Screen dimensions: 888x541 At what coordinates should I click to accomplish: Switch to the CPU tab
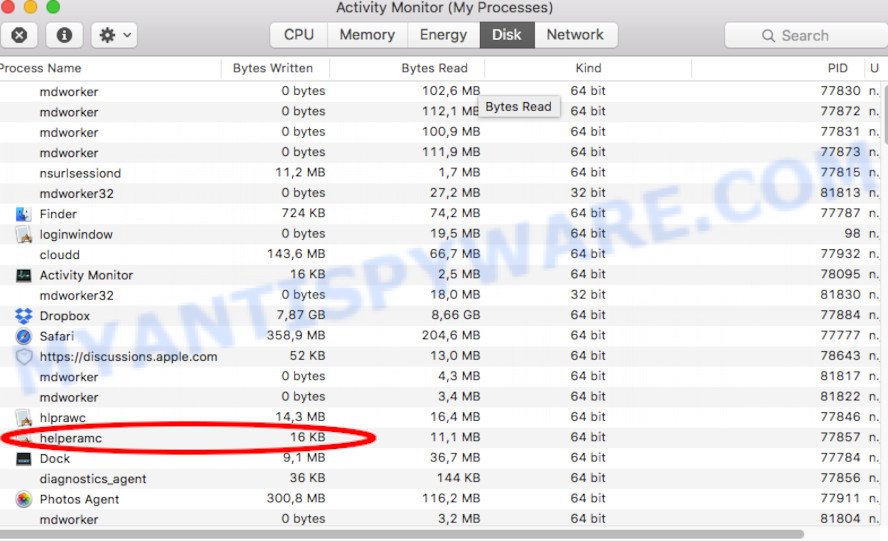pos(298,35)
